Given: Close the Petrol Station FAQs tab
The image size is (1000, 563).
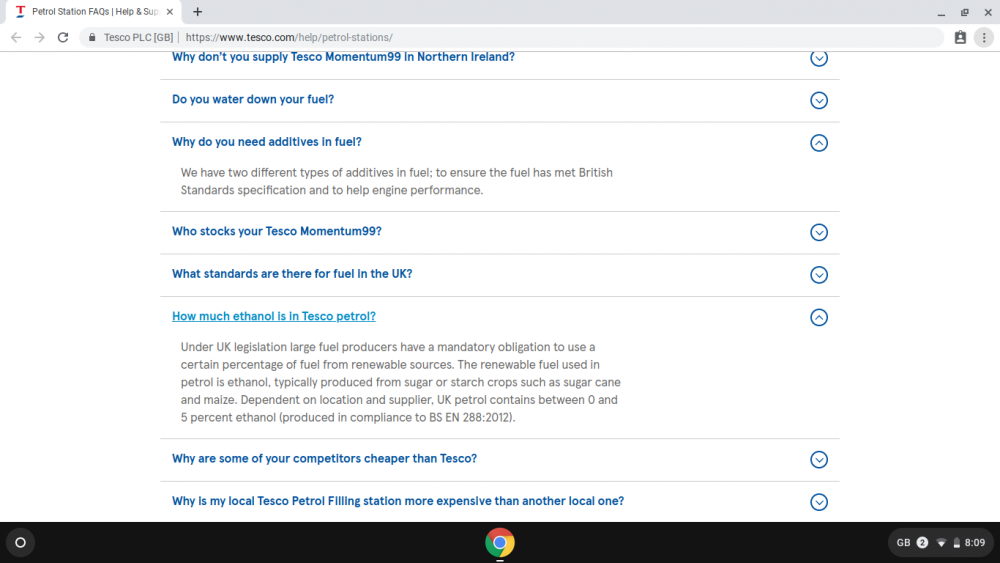Looking at the screenshot, I should (x=170, y=11).
